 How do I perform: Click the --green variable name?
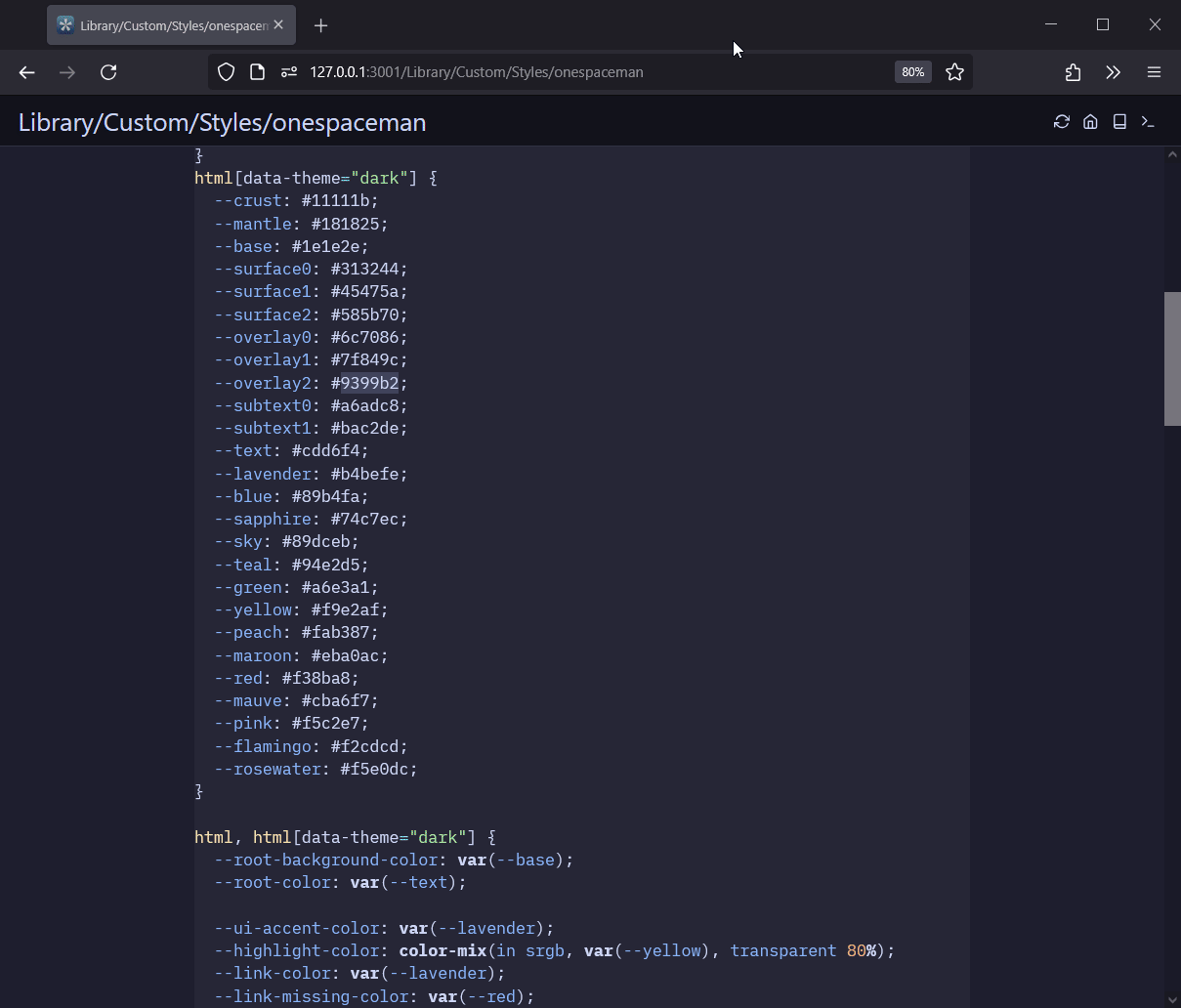[x=248, y=587]
